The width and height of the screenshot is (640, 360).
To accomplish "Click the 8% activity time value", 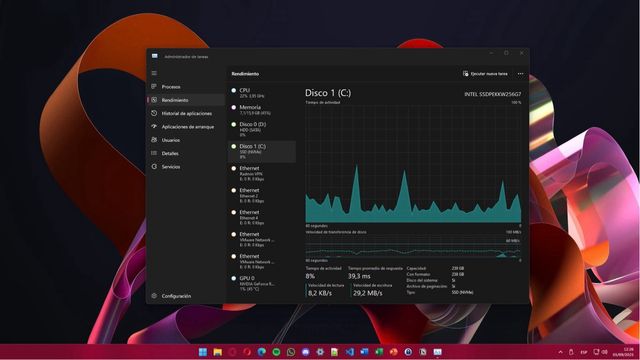I will [310, 276].
